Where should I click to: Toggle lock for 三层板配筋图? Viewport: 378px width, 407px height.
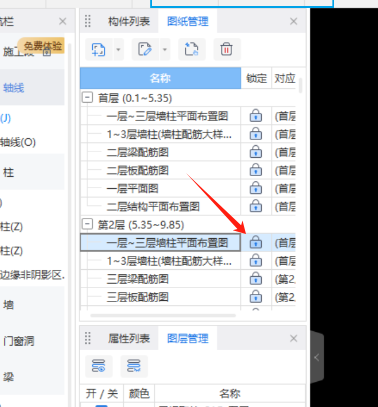coord(256,297)
